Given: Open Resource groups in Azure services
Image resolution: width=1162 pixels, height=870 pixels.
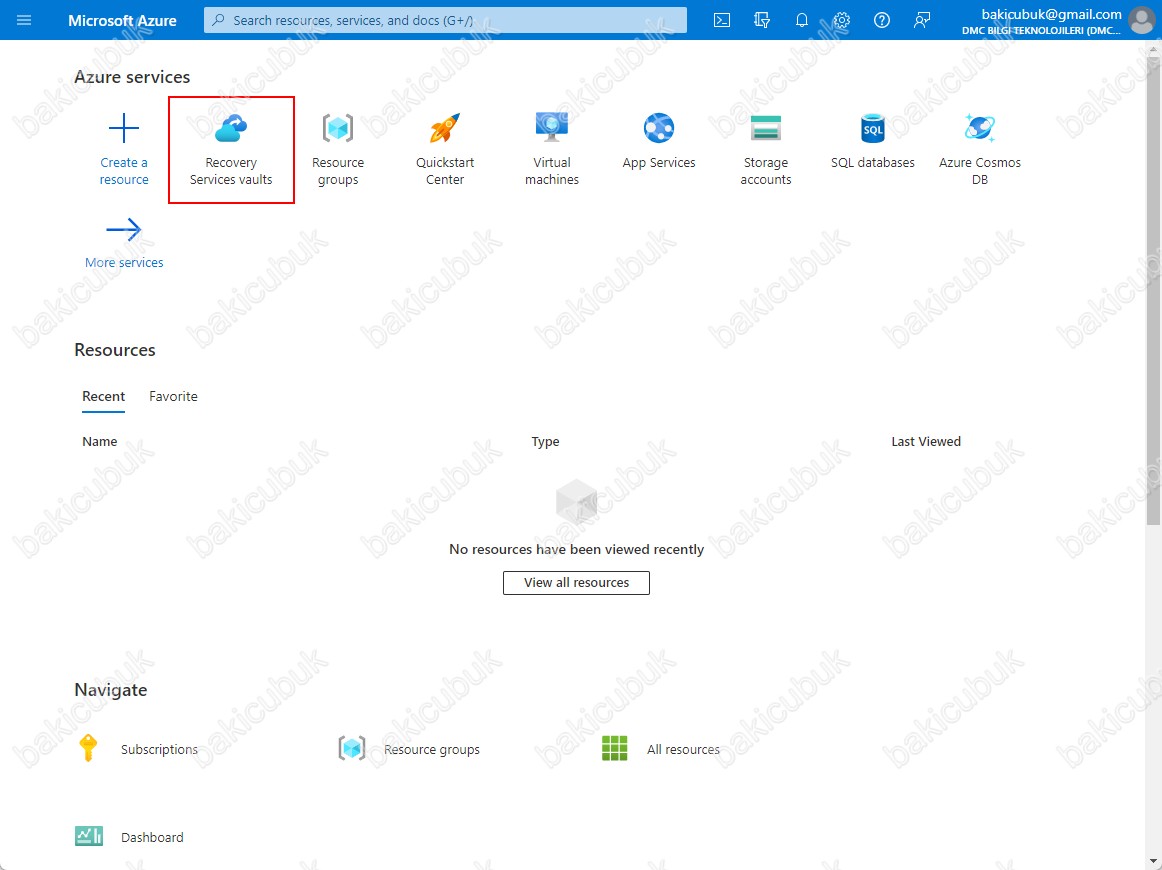Looking at the screenshot, I should [338, 149].
